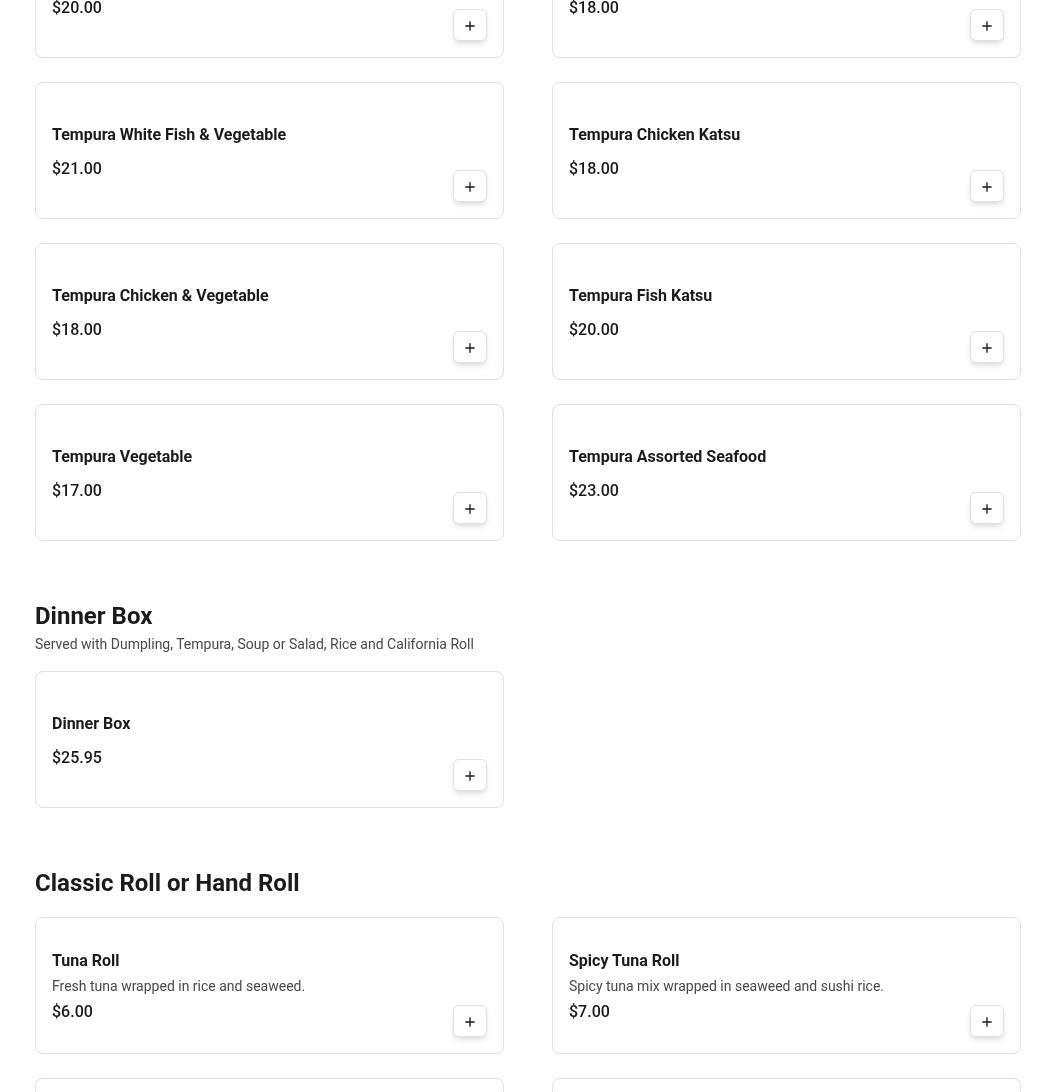
Task: Click the Tempura Vegetable item name
Action: coord(122,456)
